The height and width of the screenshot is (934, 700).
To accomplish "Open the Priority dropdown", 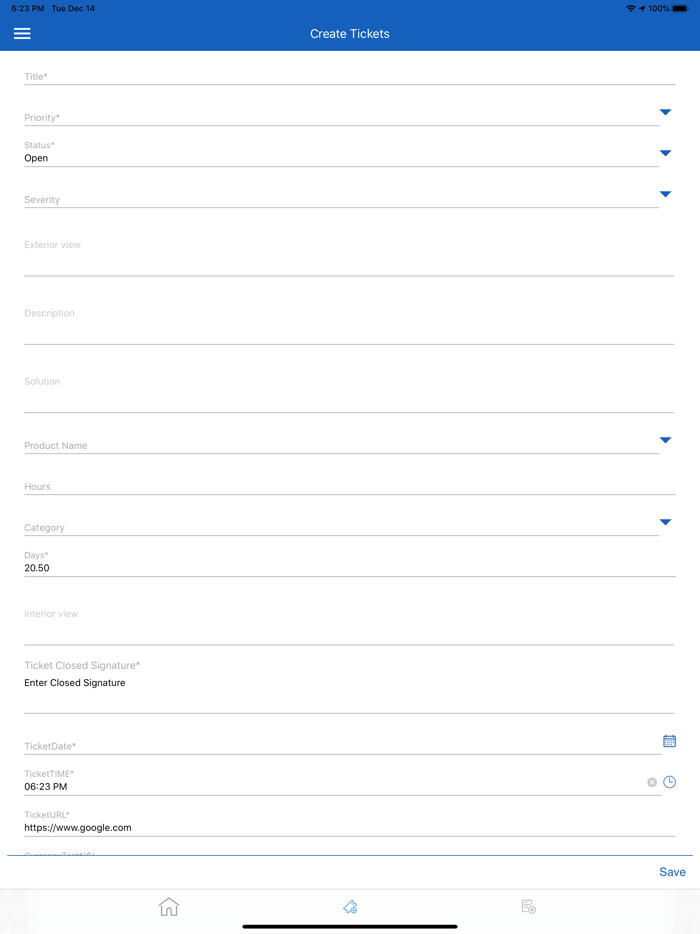I will (665, 112).
